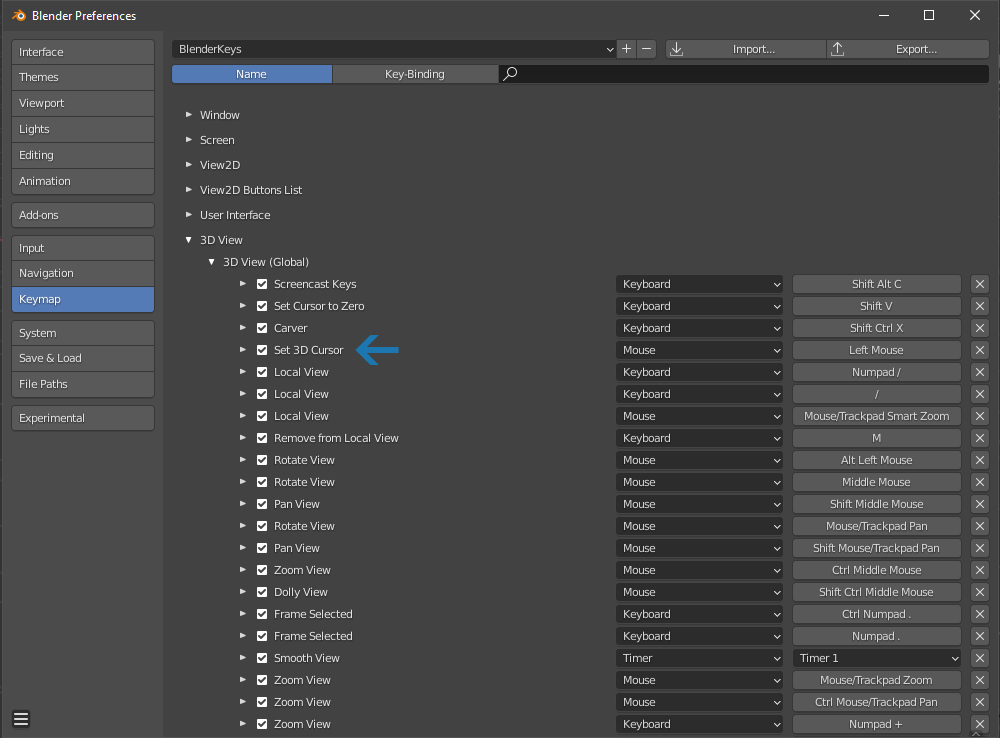The width and height of the screenshot is (1000, 738).
Task: Remove the Dolly View keymap entry
Action: click(x=980, y=592)
